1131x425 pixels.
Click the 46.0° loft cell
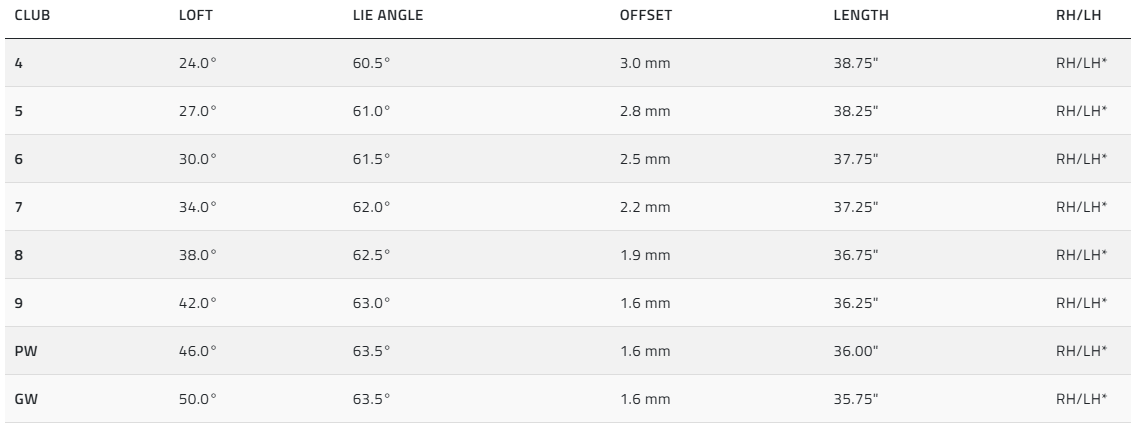(x=197, y=351)
